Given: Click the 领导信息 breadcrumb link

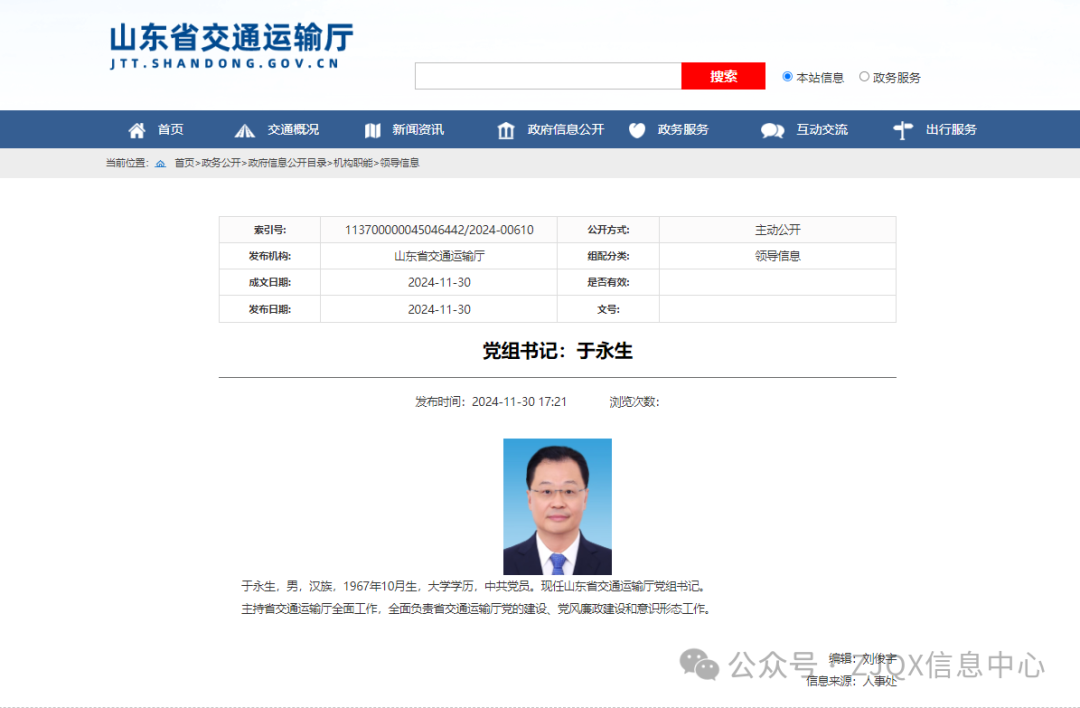Looking at the screenshot, I should coord(400,163).
